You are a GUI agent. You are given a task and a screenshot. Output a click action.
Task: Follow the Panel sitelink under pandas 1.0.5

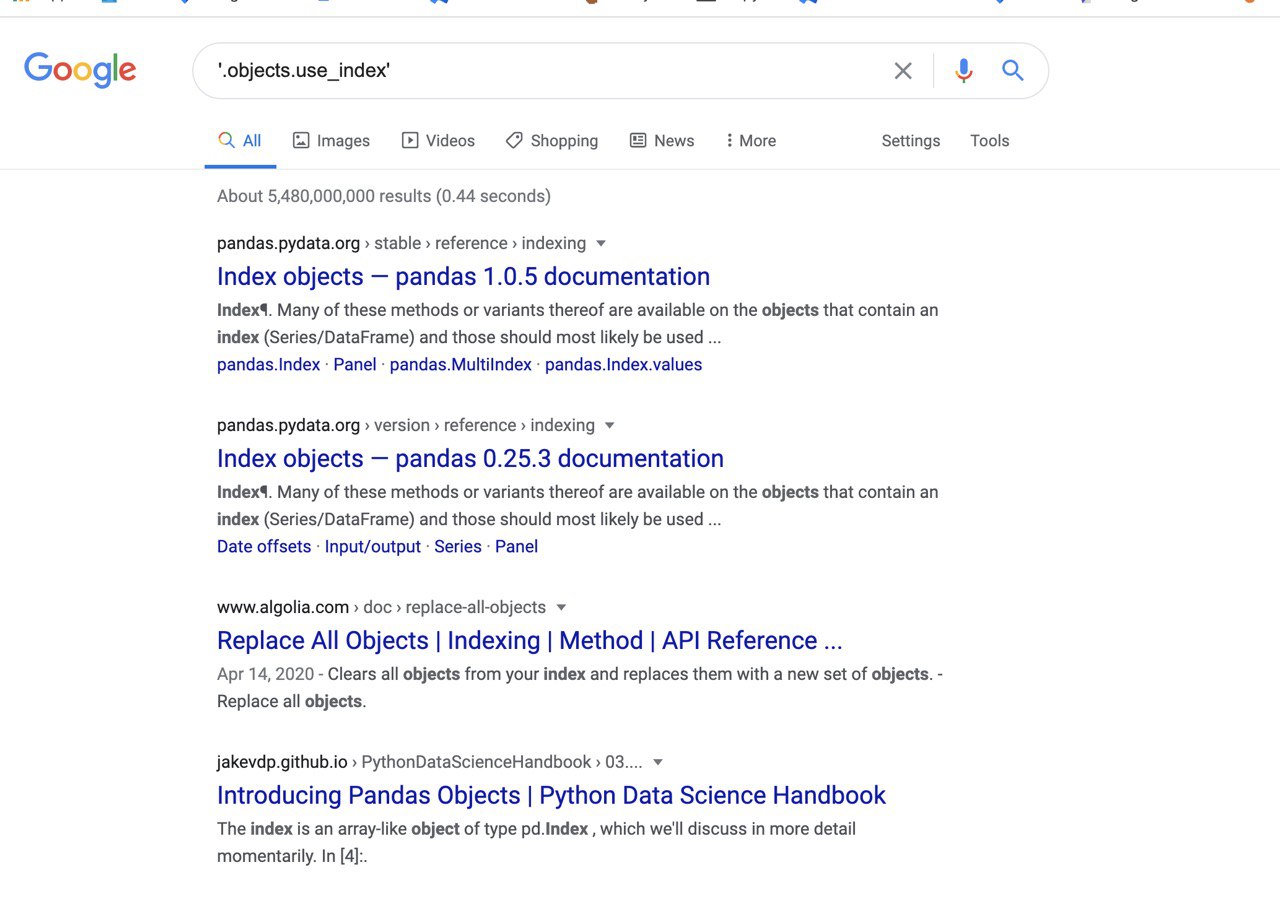[x=355, y=365]
